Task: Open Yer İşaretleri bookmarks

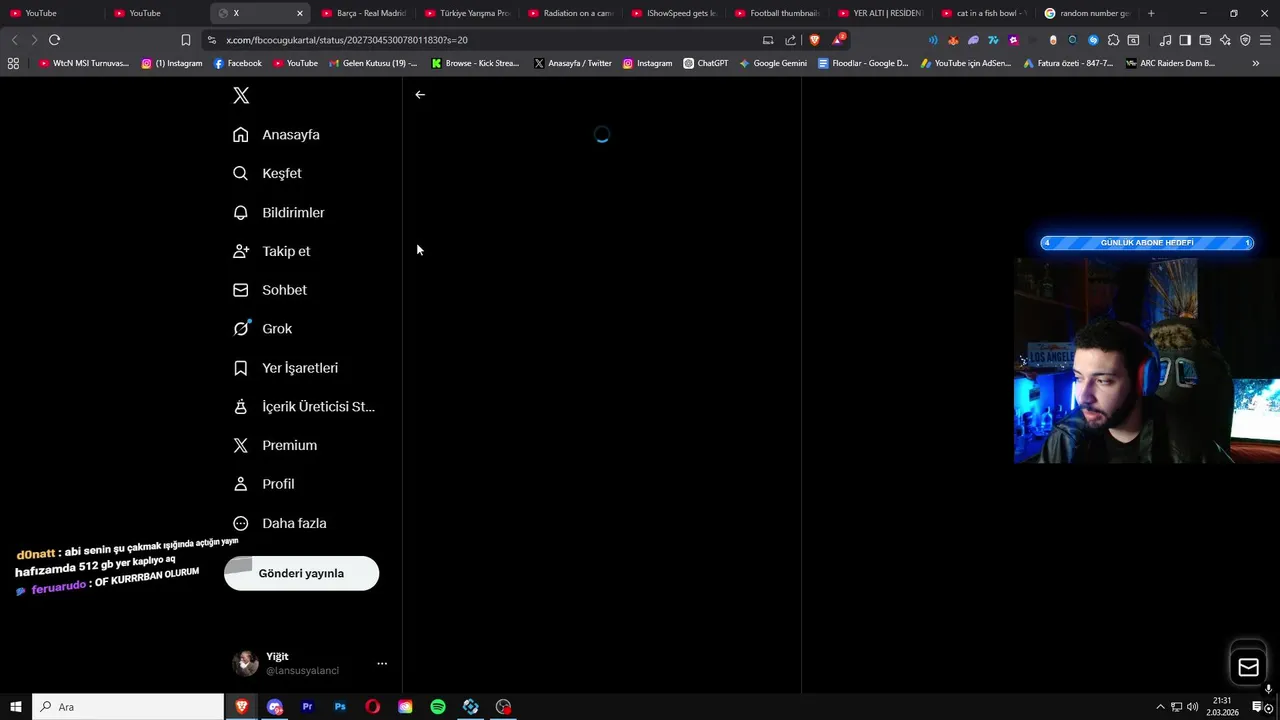Action: 285,368
